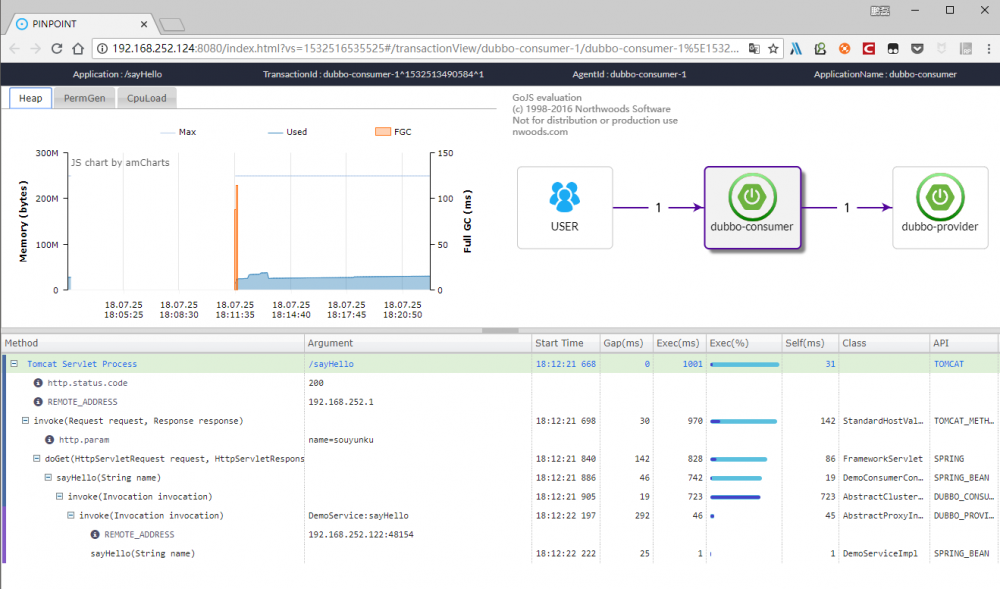This screenshot has width=1000, height=589.
Task: Toggle the FGC series in legend
Action: click(393, 132)
